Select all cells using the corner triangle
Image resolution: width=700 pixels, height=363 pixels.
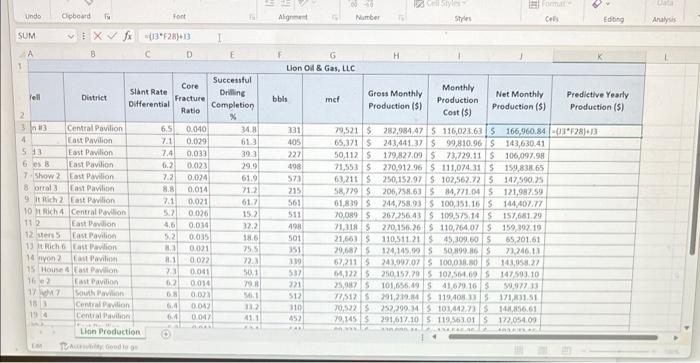pyautogui.click(x=21, y=55)
